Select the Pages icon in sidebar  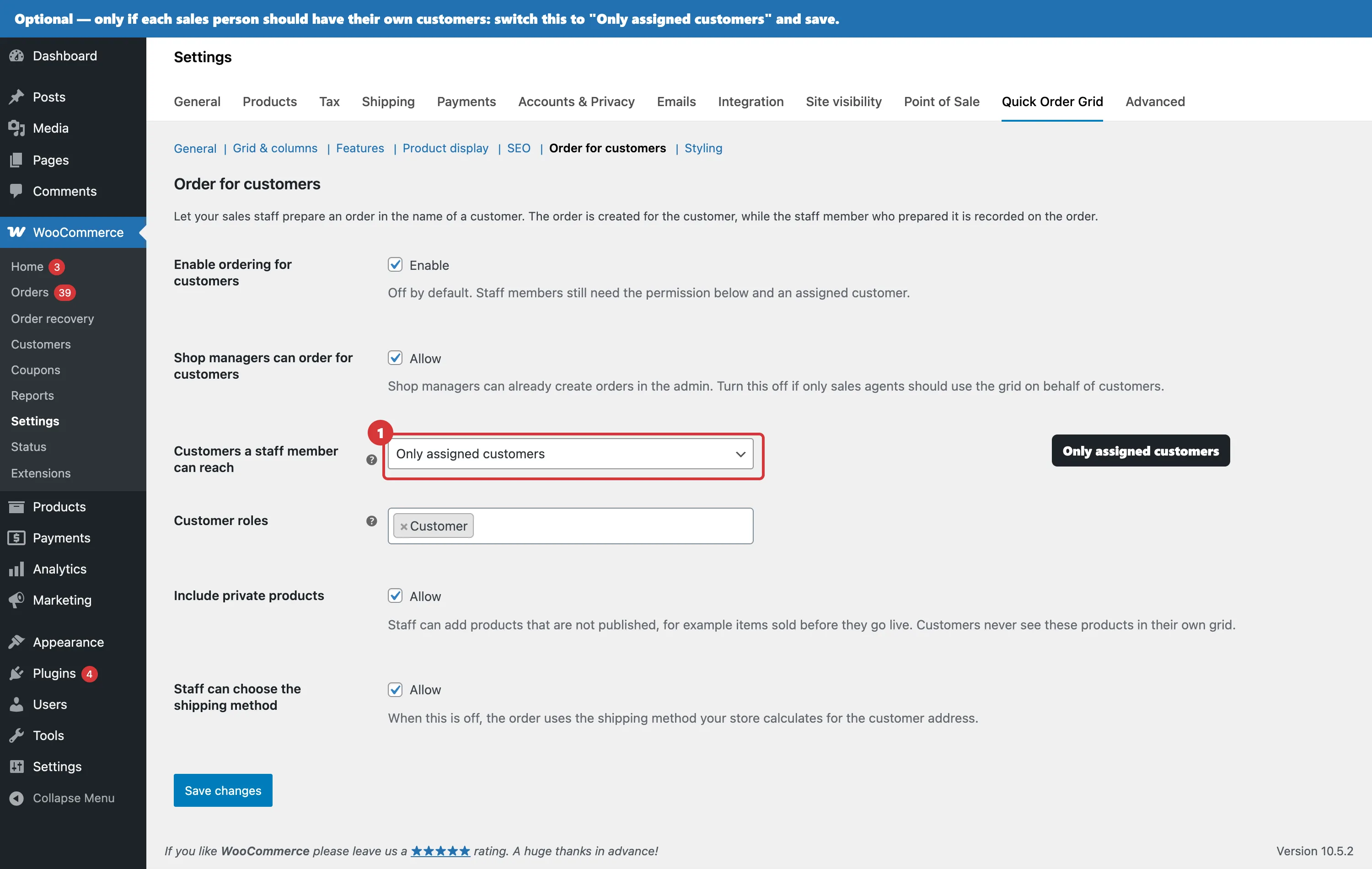click(x=16, y=160)
